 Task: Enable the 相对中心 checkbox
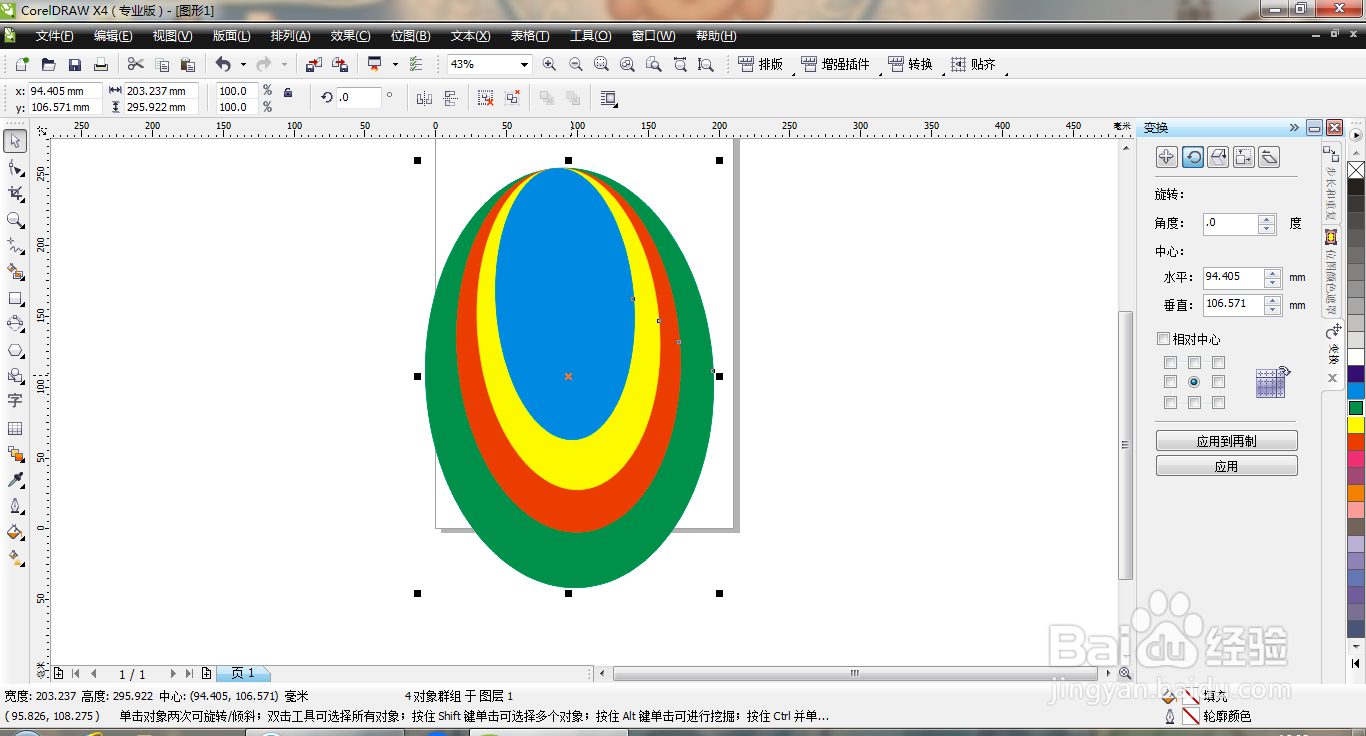pyautogui.click(x=1163, y=339)
